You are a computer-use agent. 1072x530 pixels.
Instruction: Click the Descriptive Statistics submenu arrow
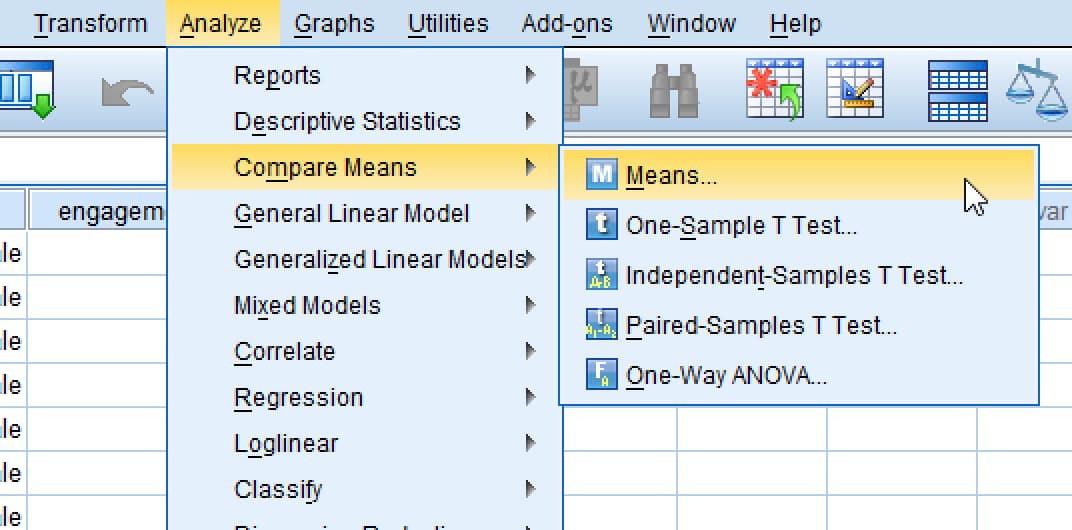coord(530,122)
